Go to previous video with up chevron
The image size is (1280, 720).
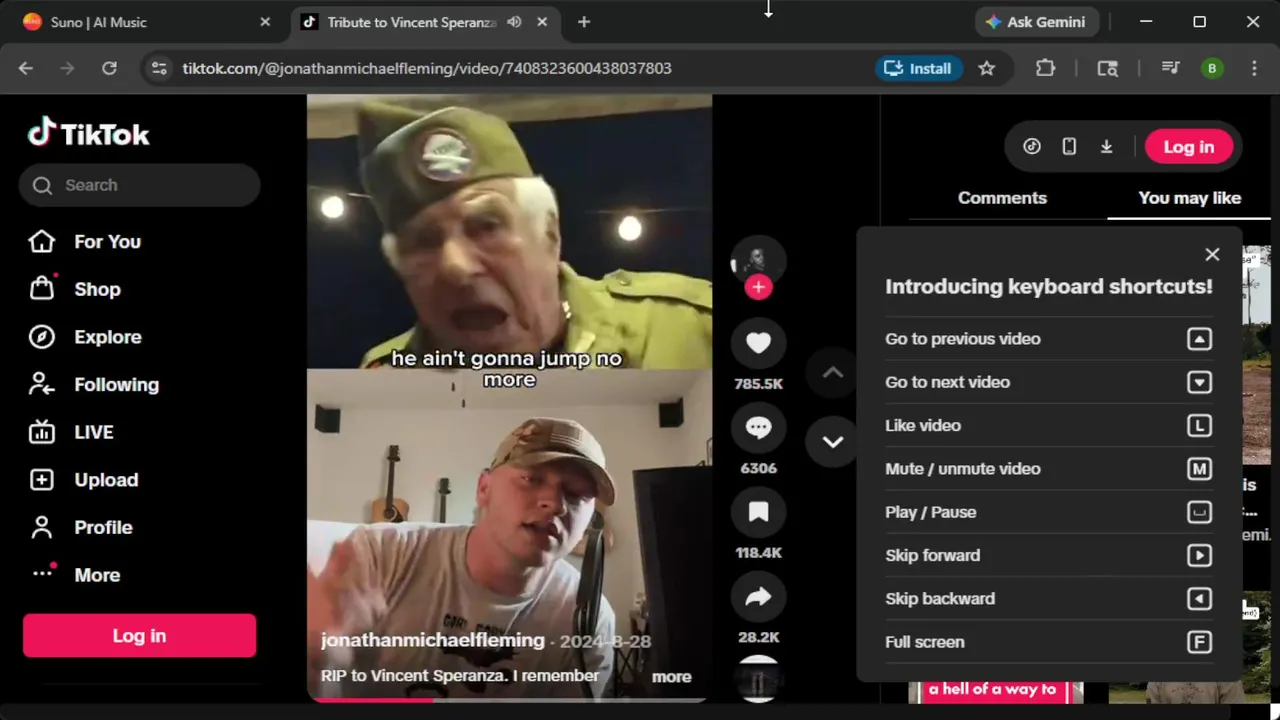click(x=832, y=373)
